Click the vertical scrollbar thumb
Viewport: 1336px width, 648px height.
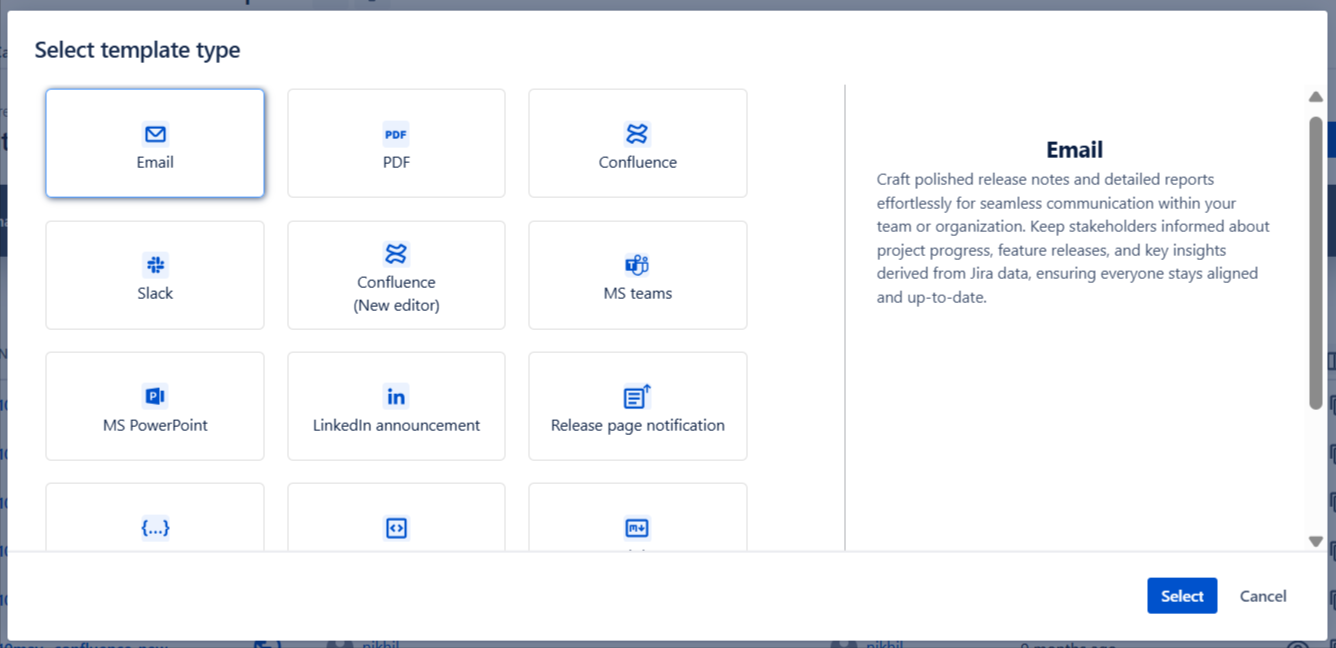click(1315, 260)
